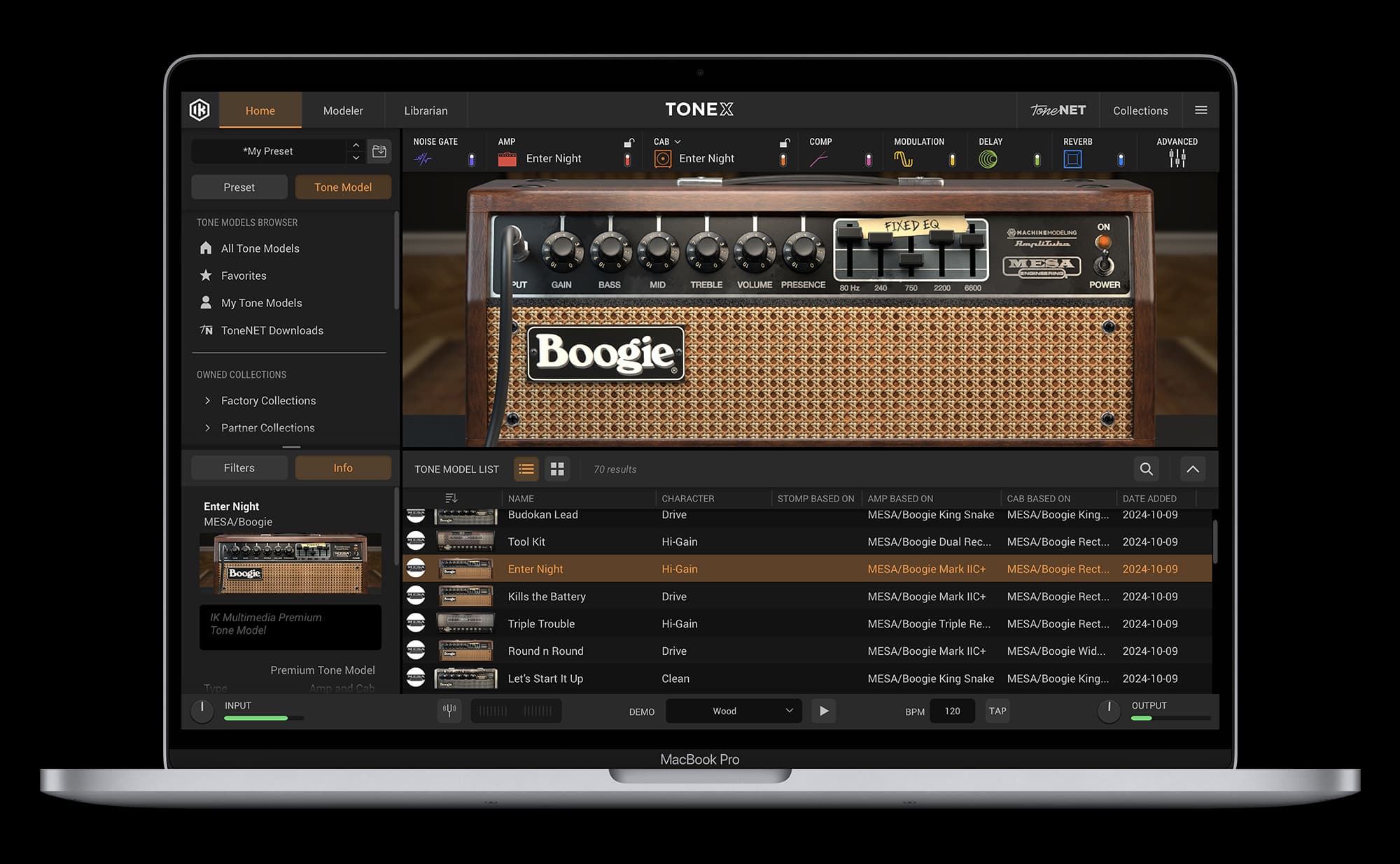Open the demo track Wood dropdown
The height and width of the screenshot is (864, 1400).
pyautogui.click(x=733, y=711)
